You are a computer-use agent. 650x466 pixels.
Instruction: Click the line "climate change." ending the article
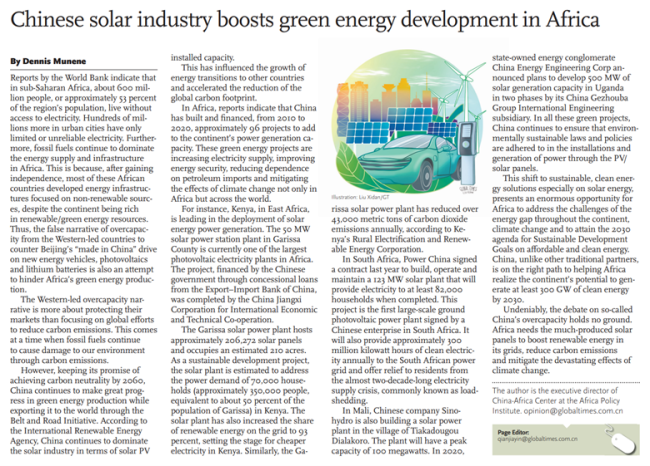coord(521,370)
